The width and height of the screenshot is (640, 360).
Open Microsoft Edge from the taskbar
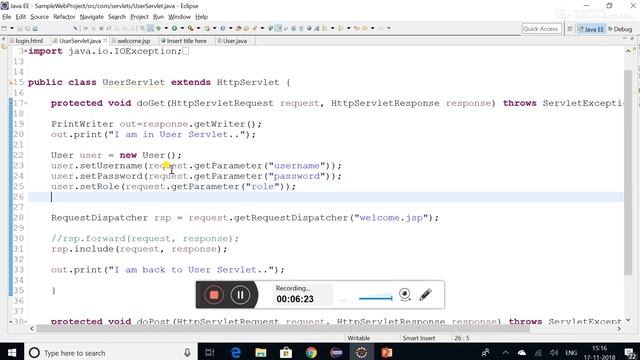[x=236, y=353]
